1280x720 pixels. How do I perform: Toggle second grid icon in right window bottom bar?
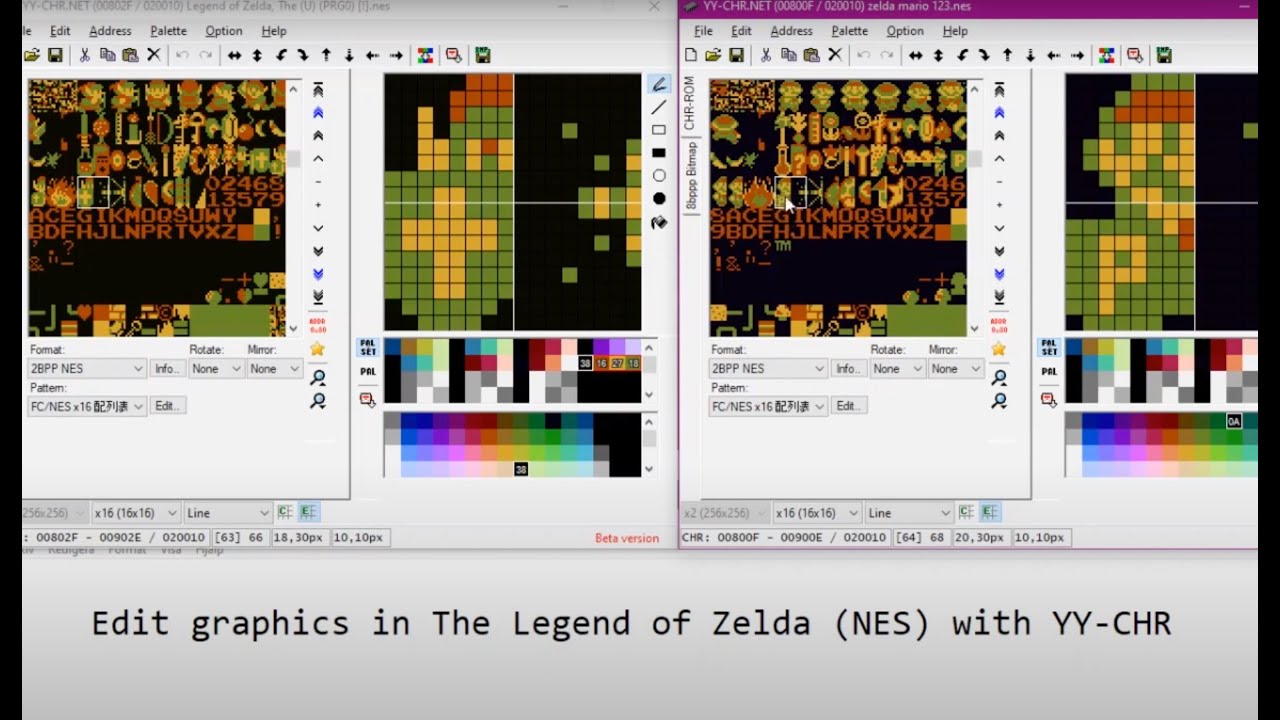click(990, 512)
